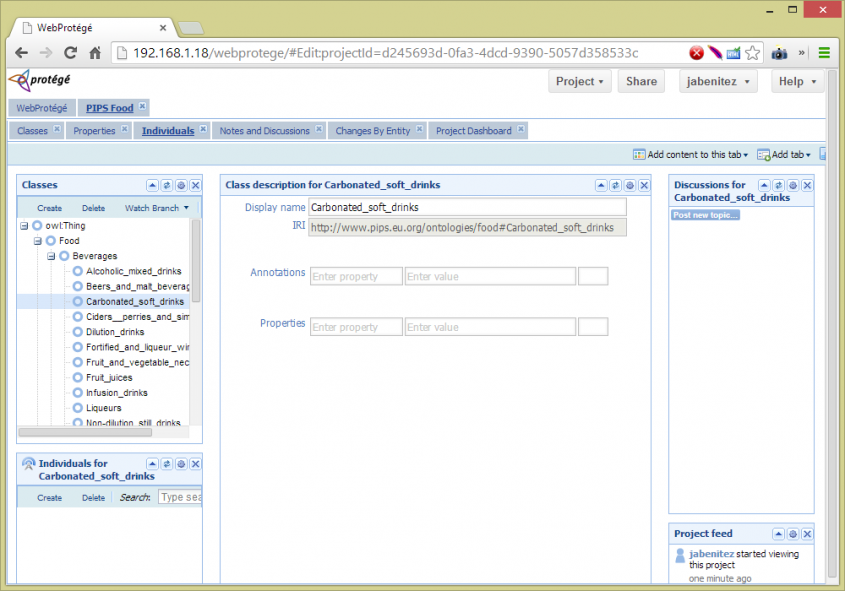Open the Project Dashboard tab
Viewport: 845px width, 591px height.
click(473, 131)
